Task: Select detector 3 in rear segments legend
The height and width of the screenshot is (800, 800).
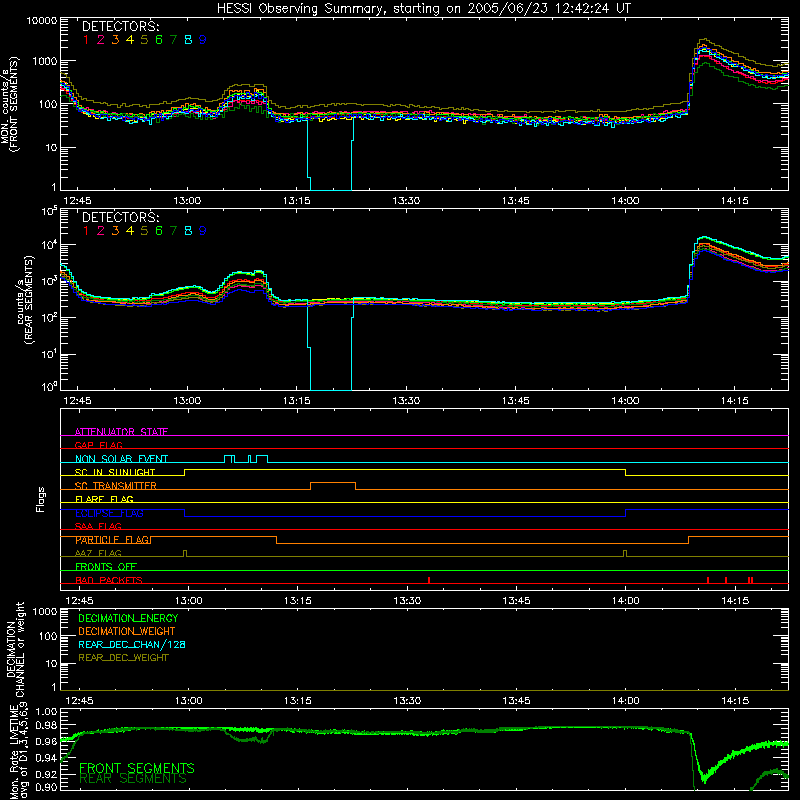Action: [115, 231]
